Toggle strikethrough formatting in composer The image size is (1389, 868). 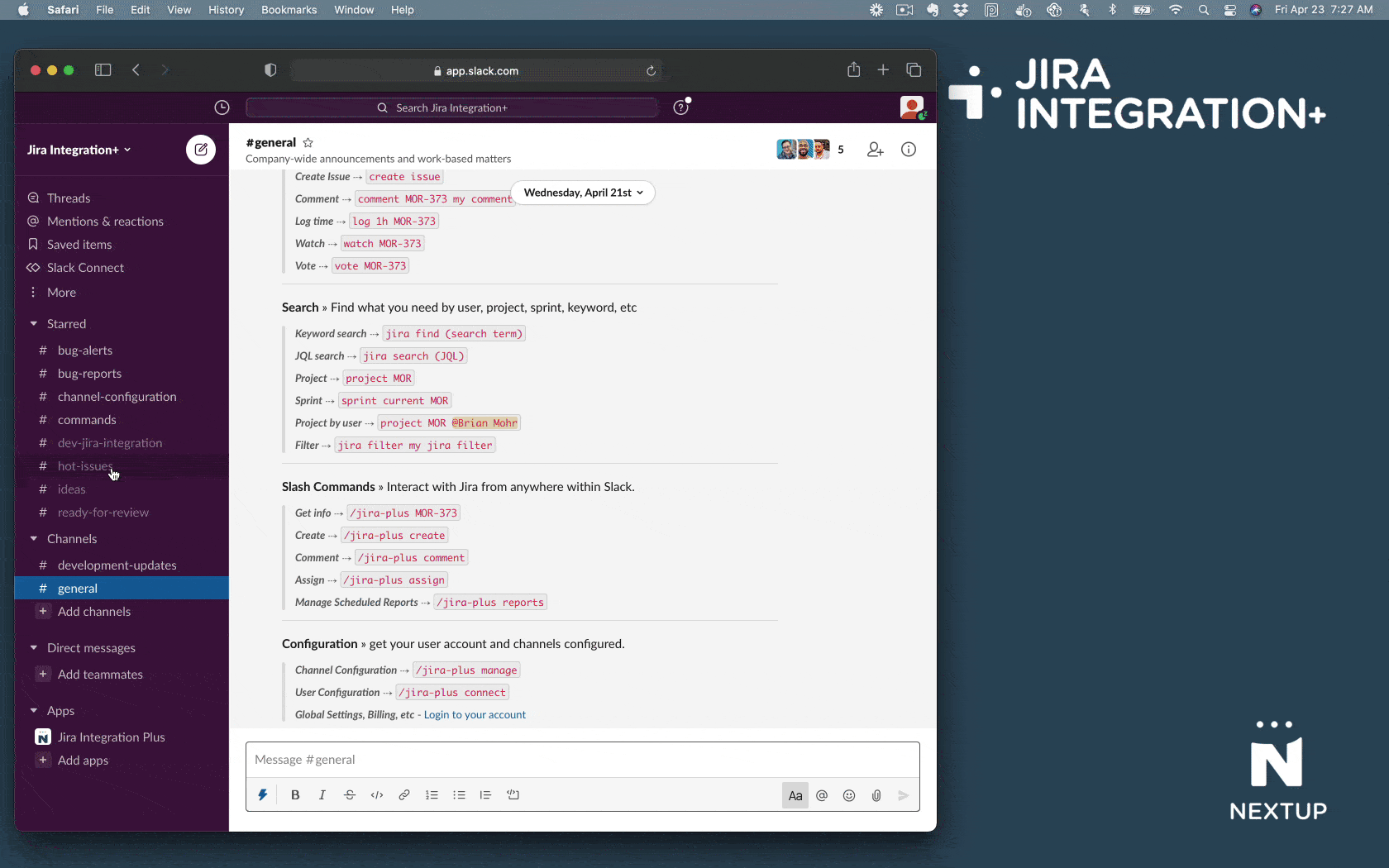[x=350, y=795]
